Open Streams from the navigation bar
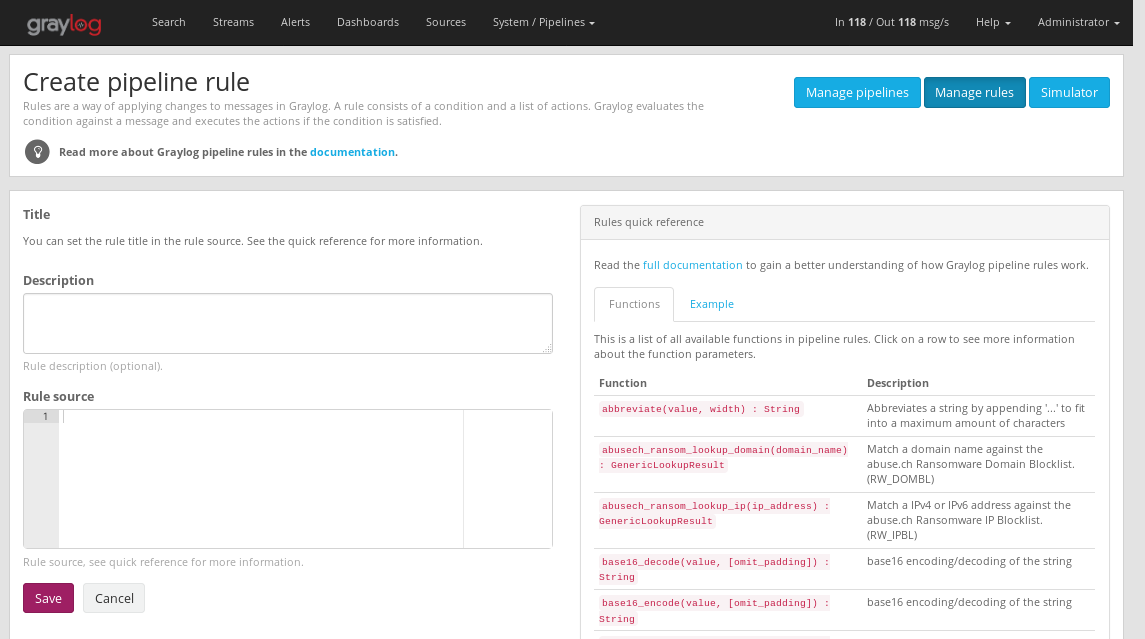1145x639 pixels. [x=233, y=22]
